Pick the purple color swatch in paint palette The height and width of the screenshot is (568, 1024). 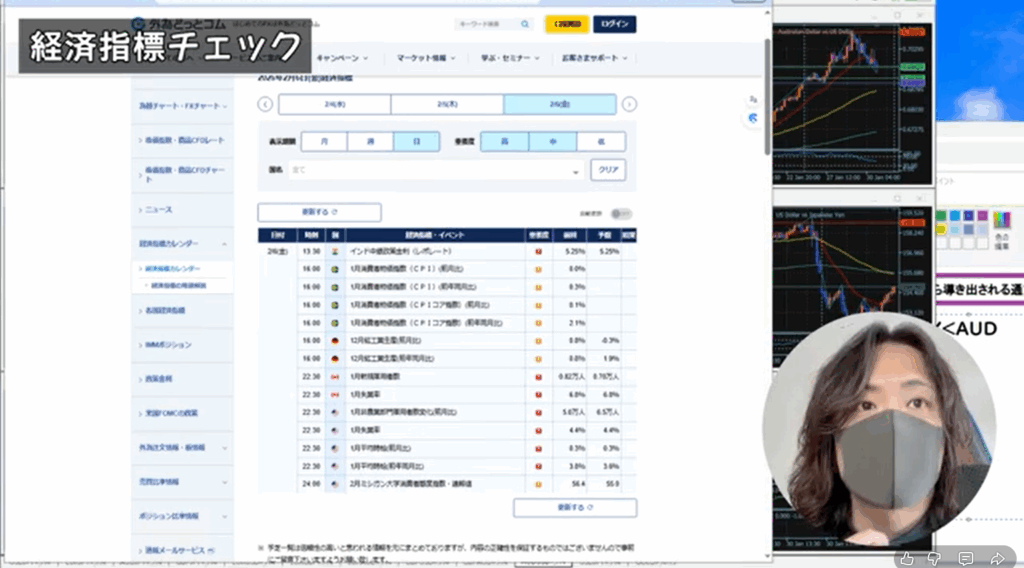[x=981, y=216]
